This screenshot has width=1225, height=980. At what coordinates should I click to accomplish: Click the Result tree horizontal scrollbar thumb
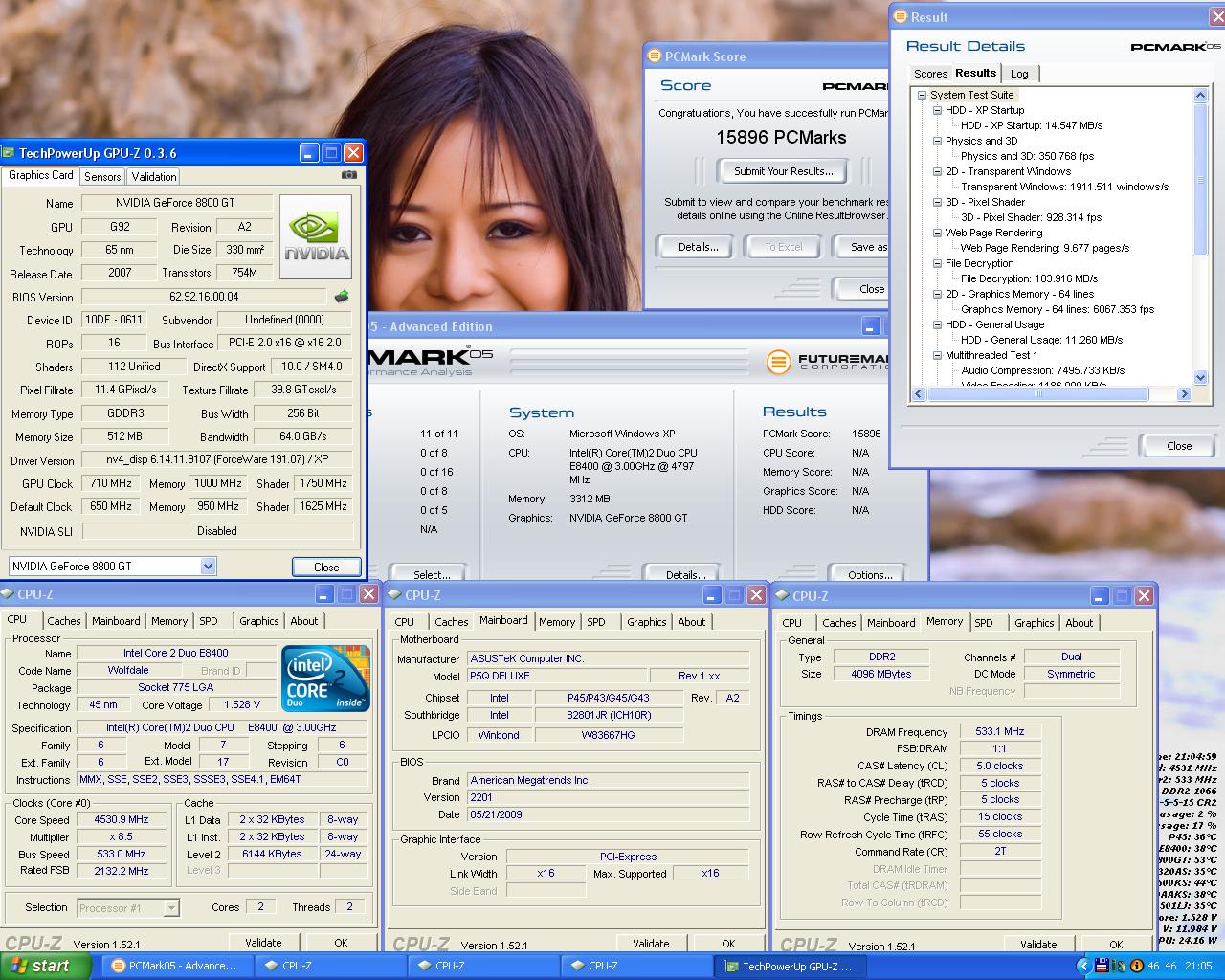pos(1038,393)
